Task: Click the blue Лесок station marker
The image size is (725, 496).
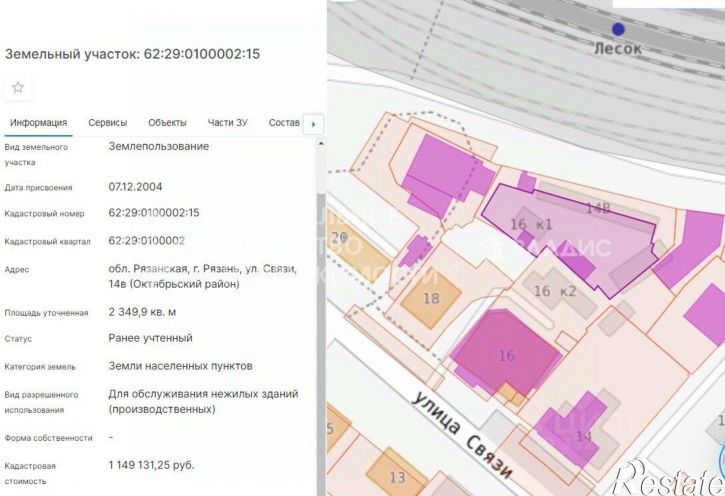Action: point(618,30)
